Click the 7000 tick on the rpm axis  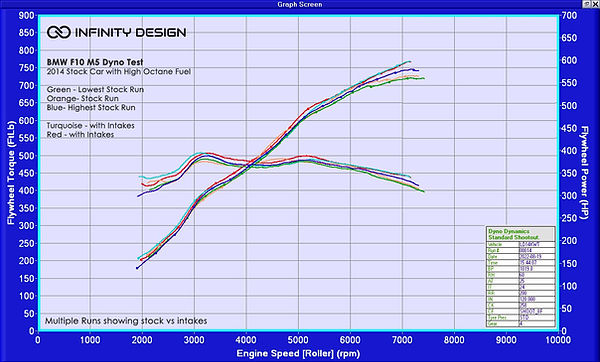[402, 340]
